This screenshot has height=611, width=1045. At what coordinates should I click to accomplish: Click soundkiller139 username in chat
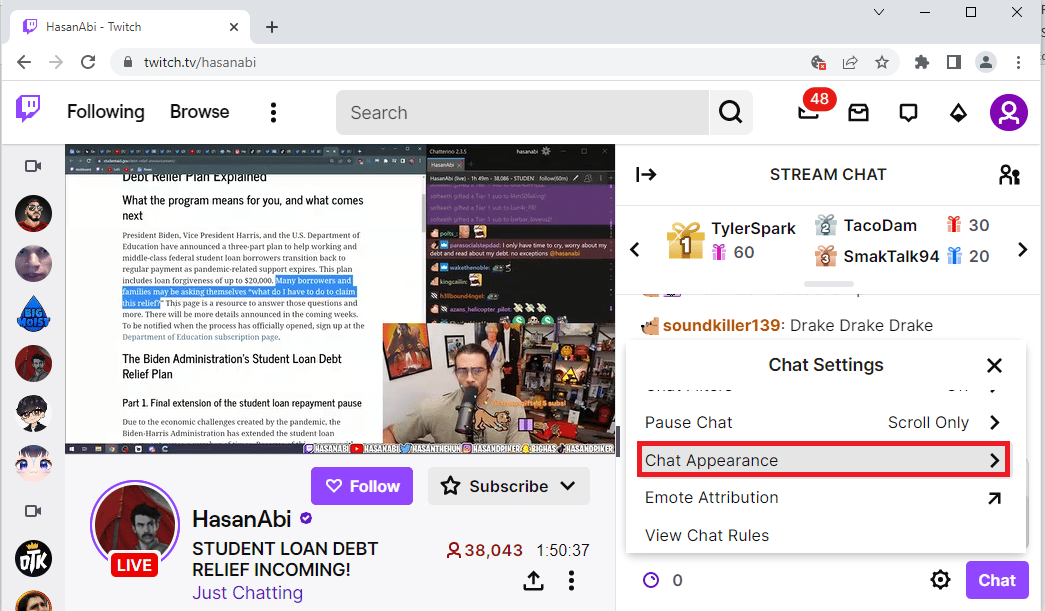coord(721,325)
